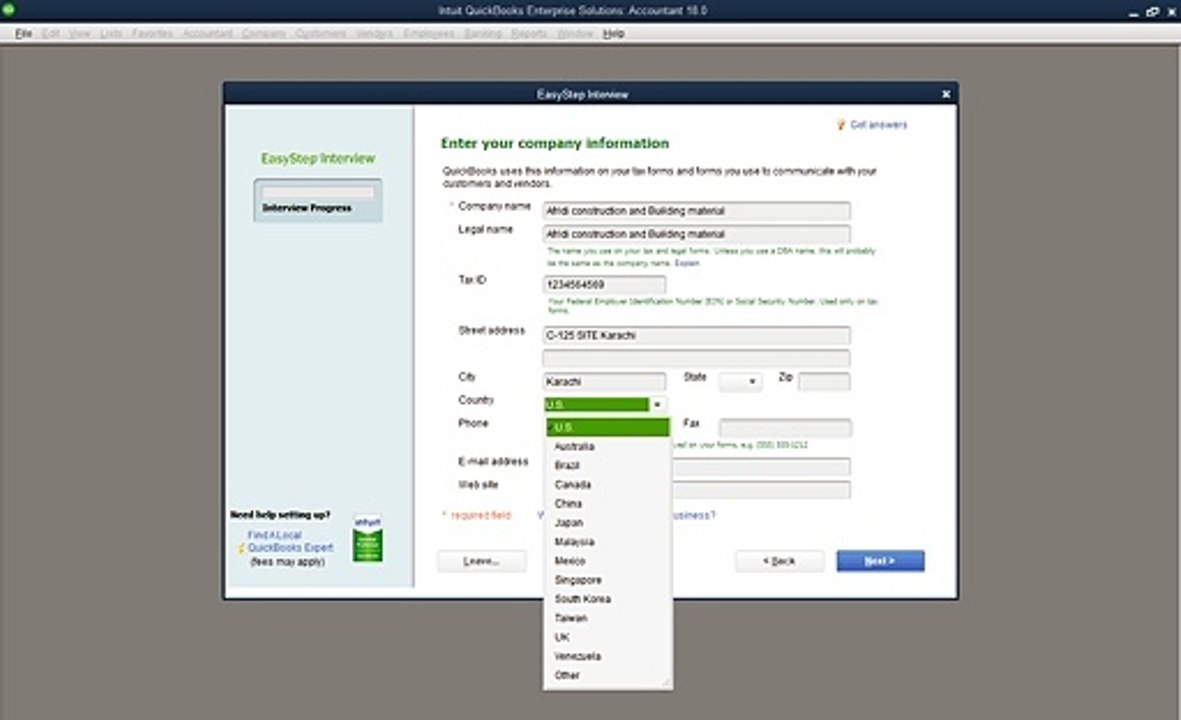Viewport: 1181px width, 720px height.
Task: Collapse the Country dropdown arrow
Action: tap(658, 405)
